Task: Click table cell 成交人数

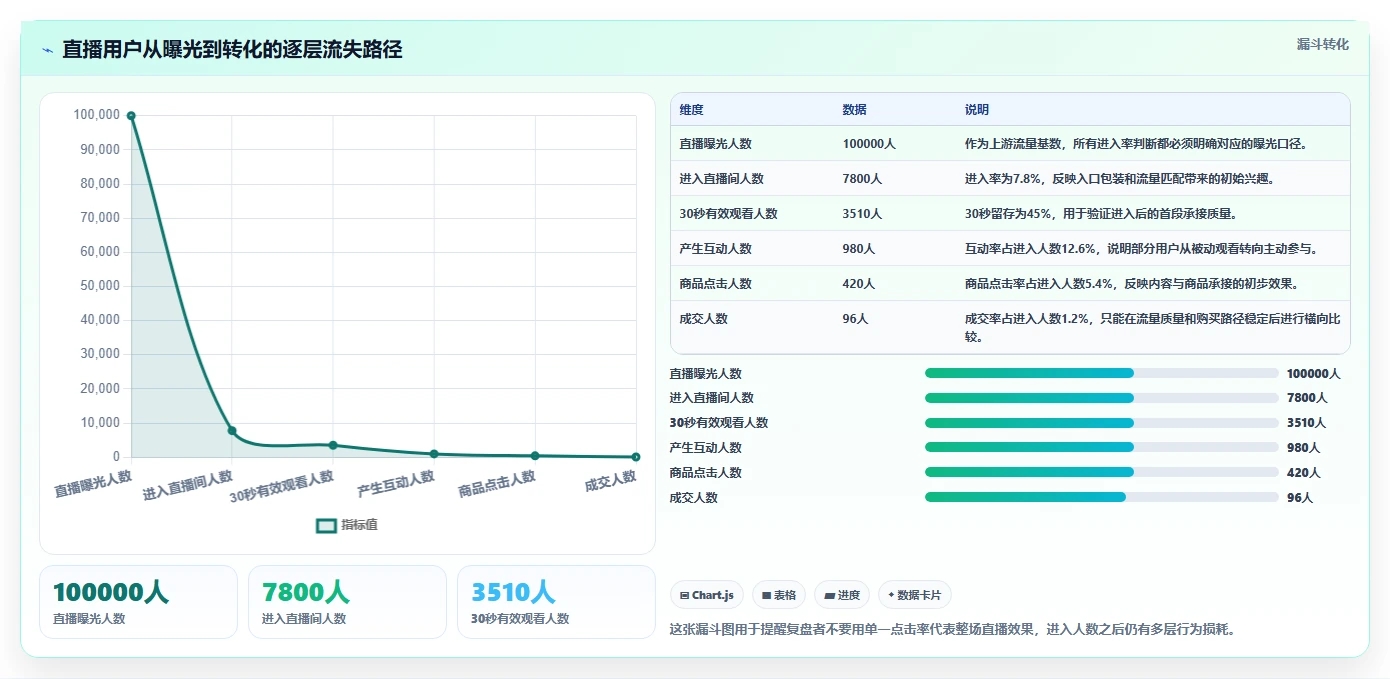Action: pyautogui.click(x=704, y=319)
